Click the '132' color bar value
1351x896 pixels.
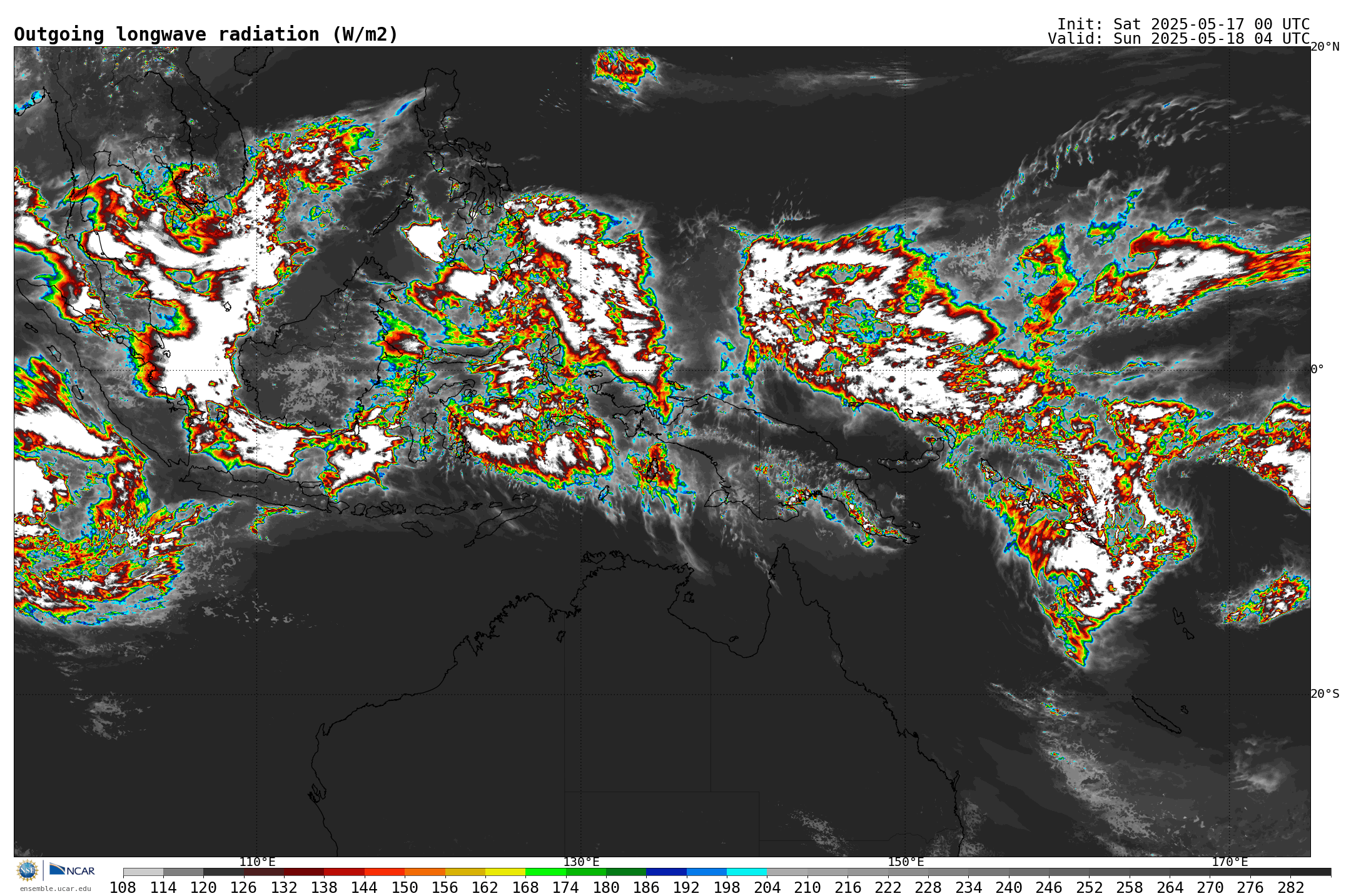(284, 888)
